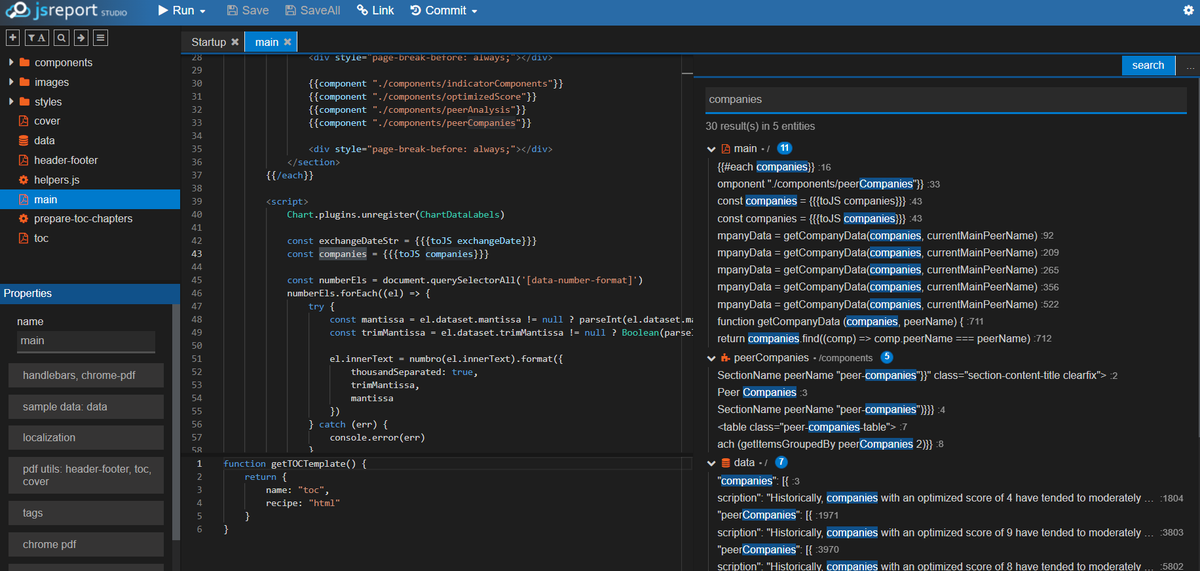Expand the pdf utils properties section
The width and height of the screenshot is (1200, 571).
point(86,475)
